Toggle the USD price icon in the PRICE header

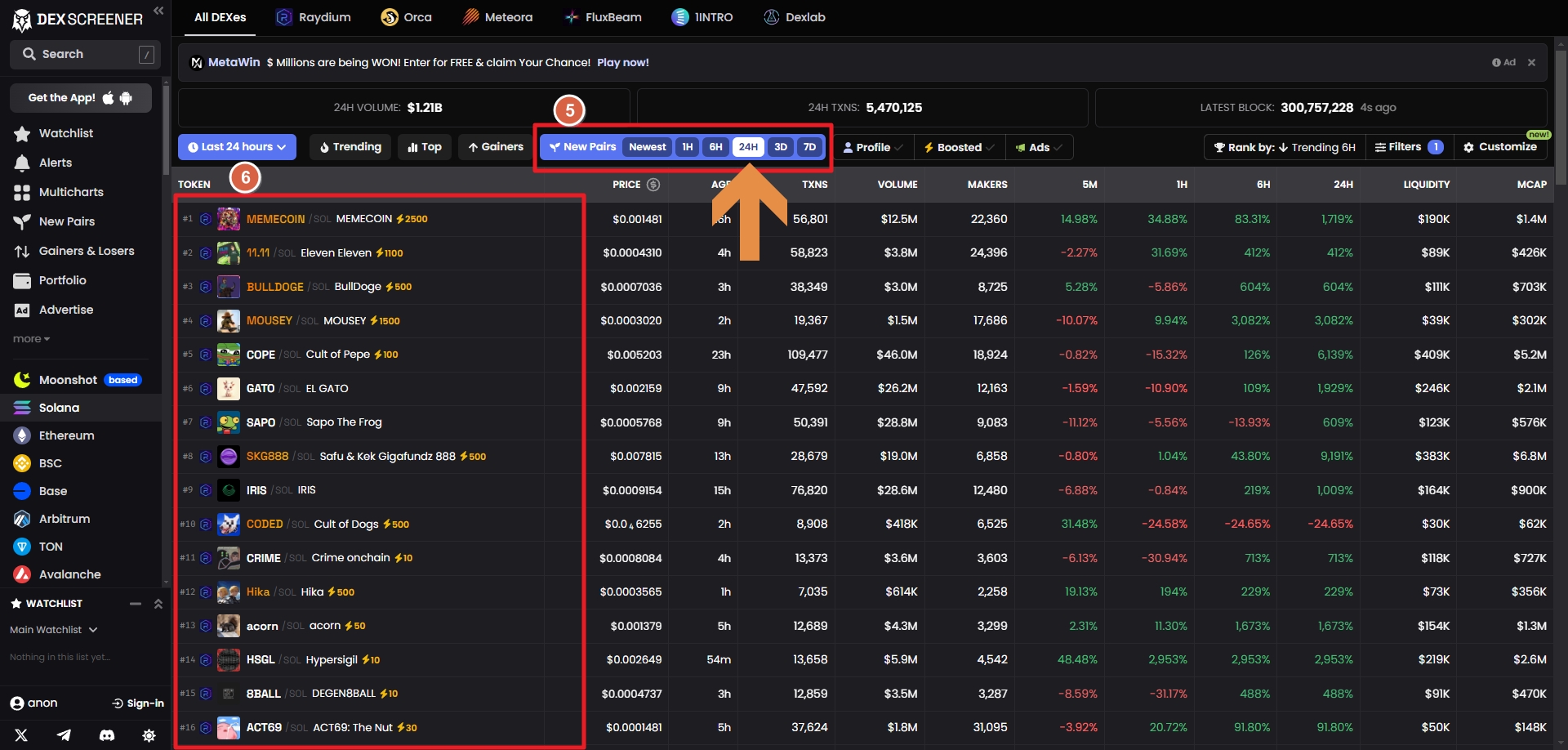tap(653, 185)
